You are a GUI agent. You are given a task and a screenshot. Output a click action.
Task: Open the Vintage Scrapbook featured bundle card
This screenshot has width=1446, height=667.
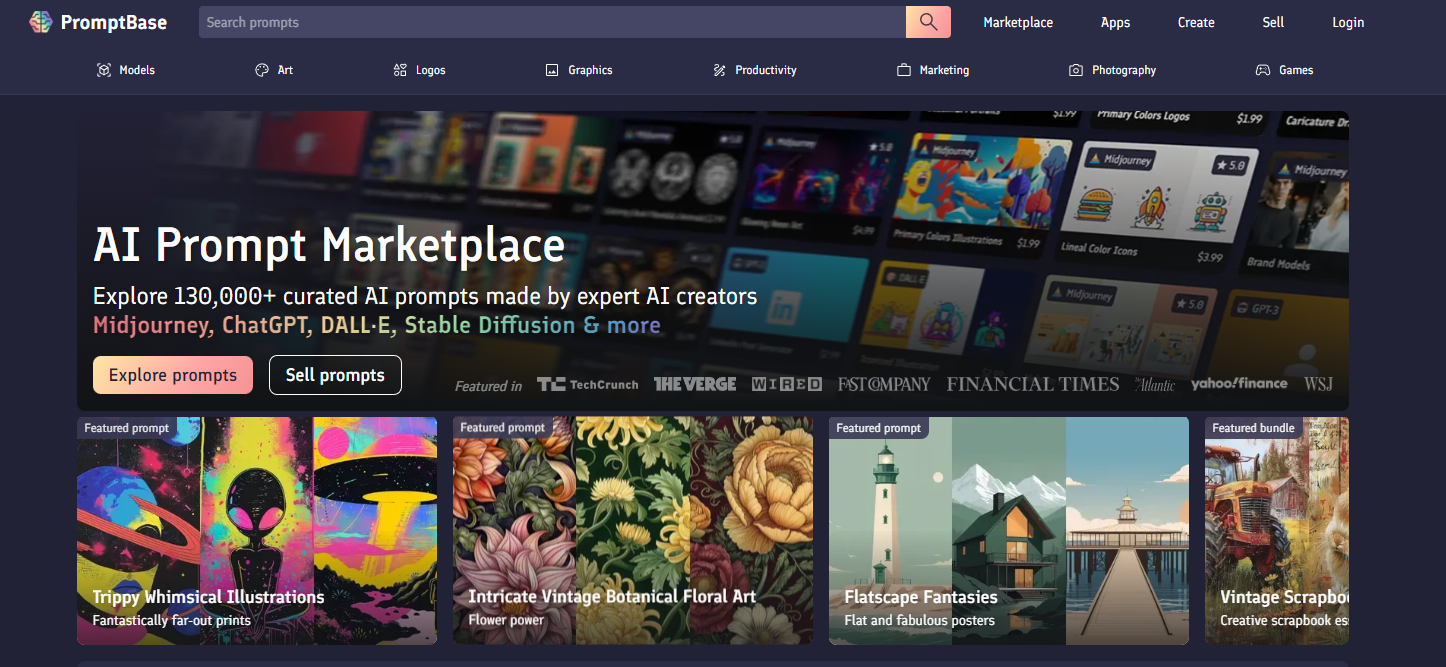point(1277,531)
